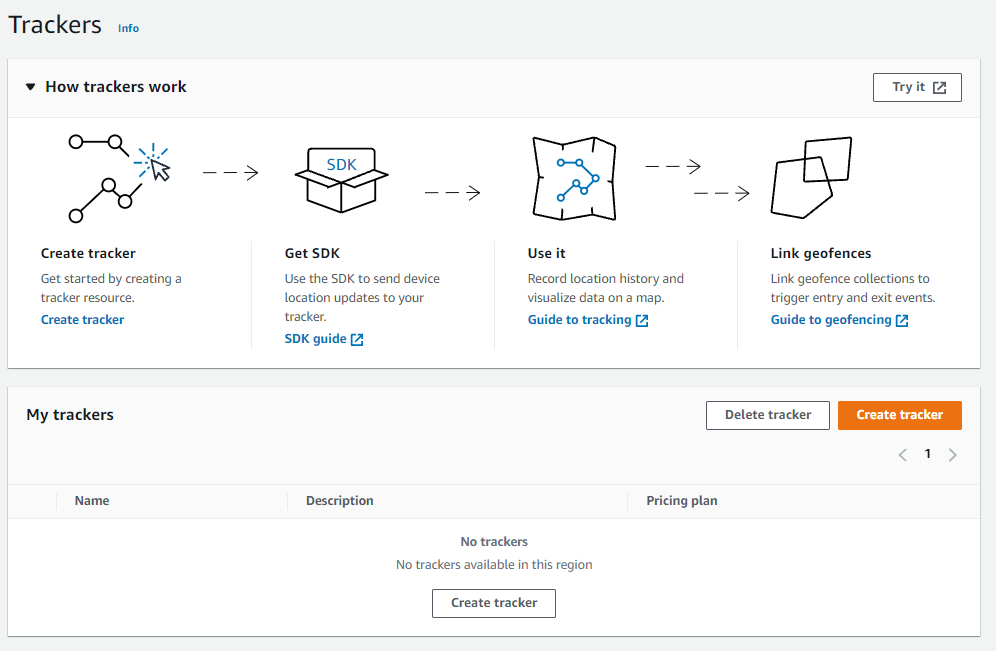The width and height of the screenshot is (996, 651).
Task: Click external link icon beside SDK guide
Action: click(x=357, y=339)
